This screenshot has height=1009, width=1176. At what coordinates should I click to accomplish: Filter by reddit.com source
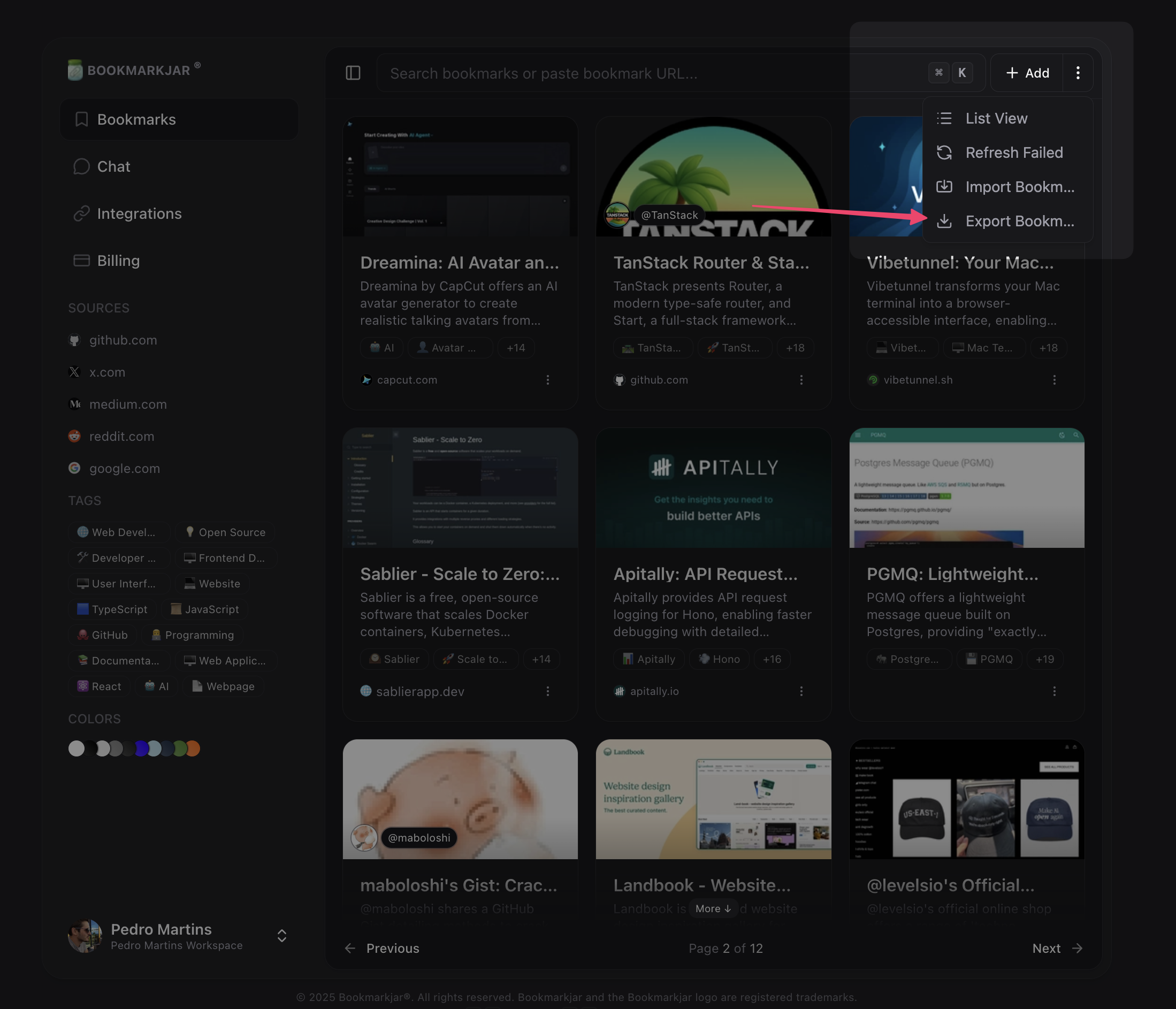121,437
